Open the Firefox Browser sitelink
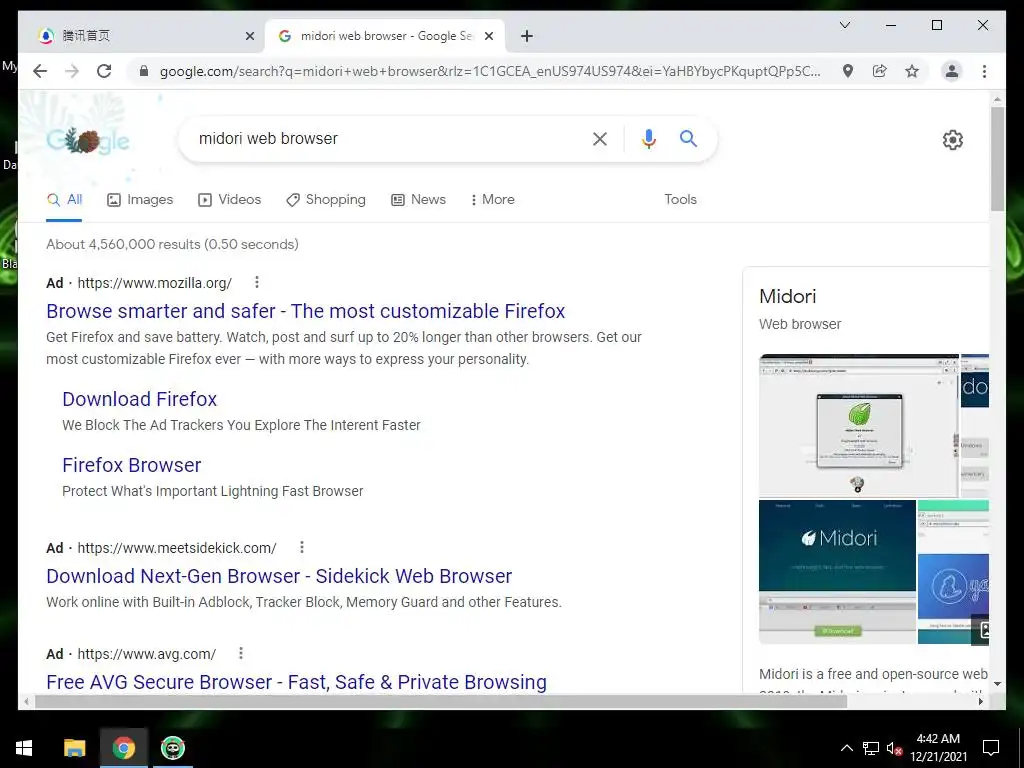The height and width of the screenshot is (768, 1024). (132, 465)
